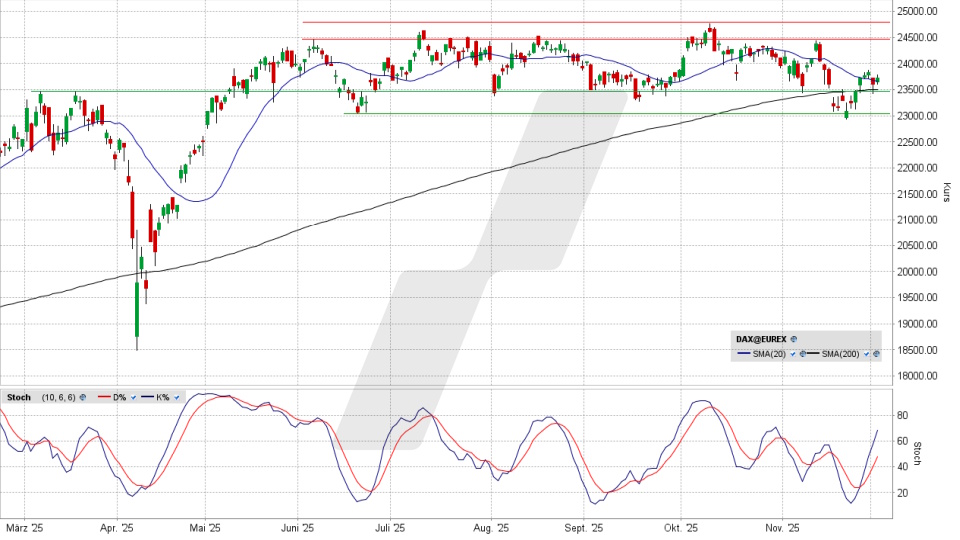Viewport: 960px width, 540px height.
Task: Hide the D% line via its checkmark
Action: point(133,397)
